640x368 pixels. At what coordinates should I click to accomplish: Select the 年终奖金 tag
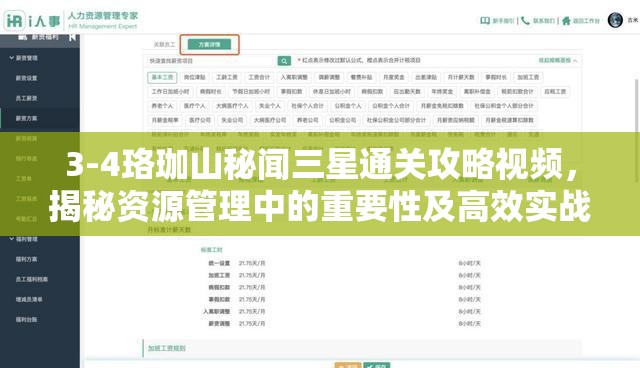(x=442, y=91)
